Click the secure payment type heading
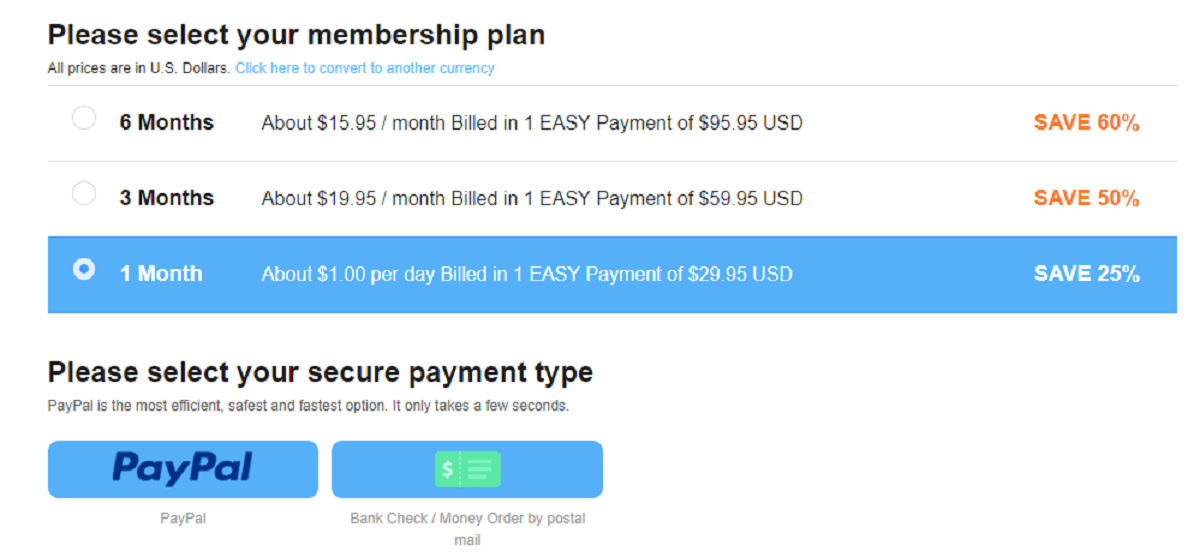The width and height of the screenshot is (1200, 557). 320,373
